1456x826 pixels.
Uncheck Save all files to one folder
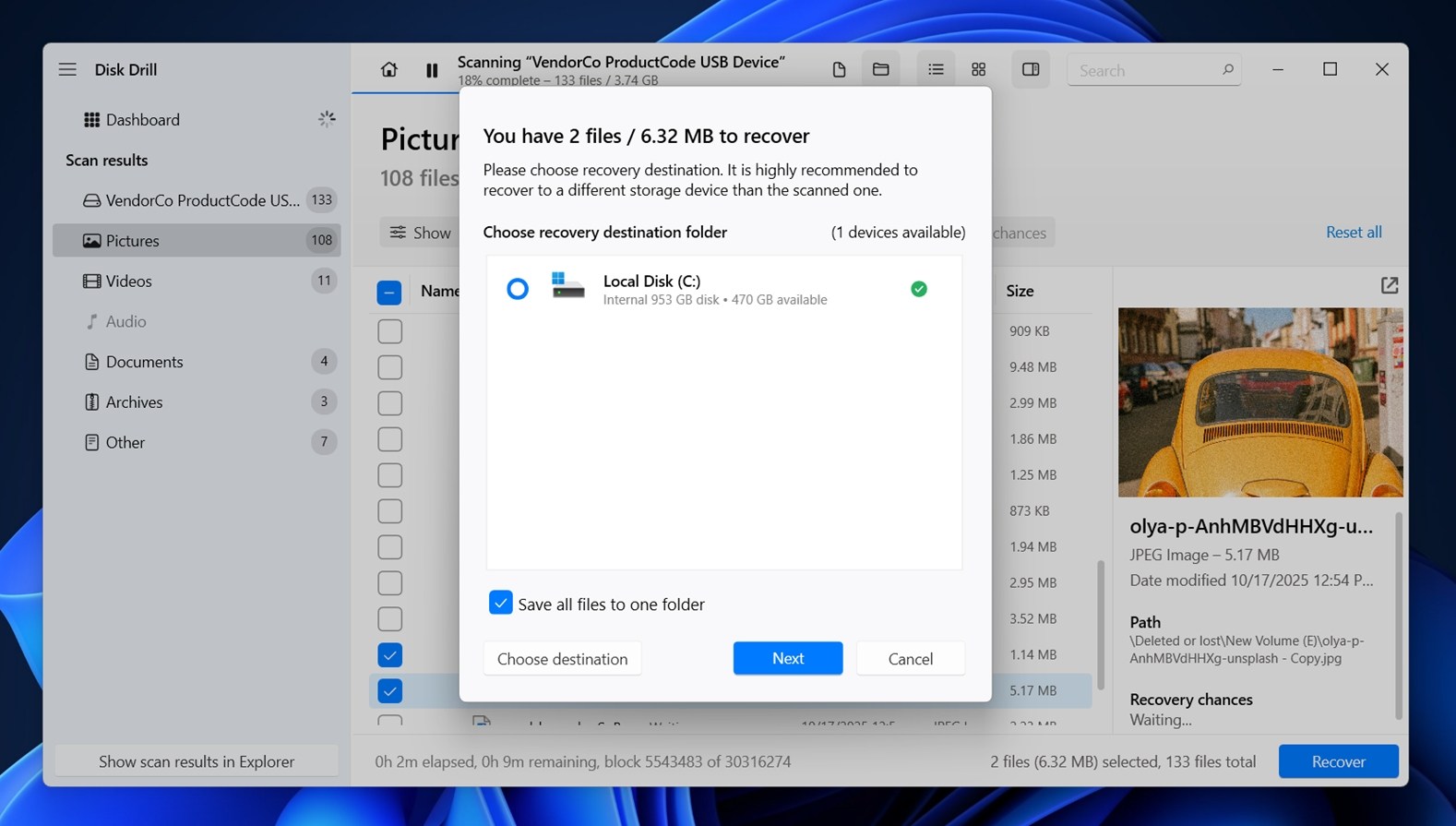coord(500,603)
